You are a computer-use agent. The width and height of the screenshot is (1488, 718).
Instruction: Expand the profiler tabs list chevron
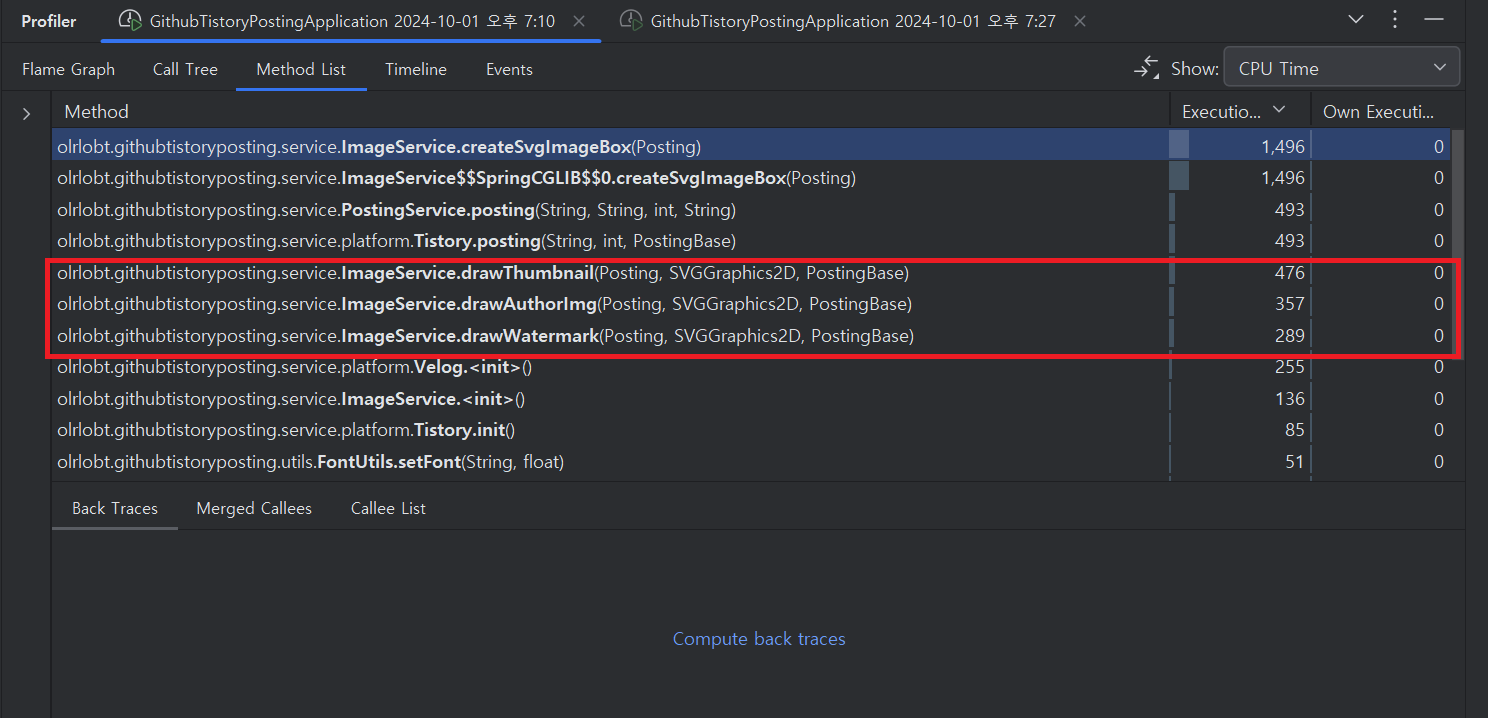coord(1356,20)
